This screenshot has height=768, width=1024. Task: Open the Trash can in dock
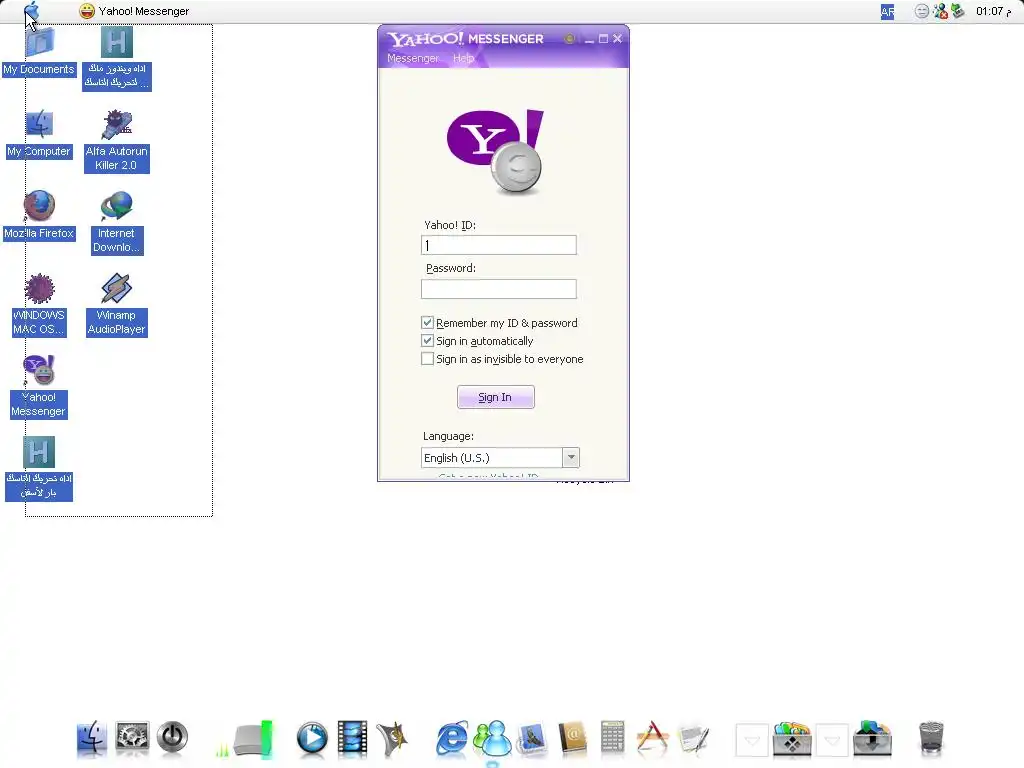point(931,739)
